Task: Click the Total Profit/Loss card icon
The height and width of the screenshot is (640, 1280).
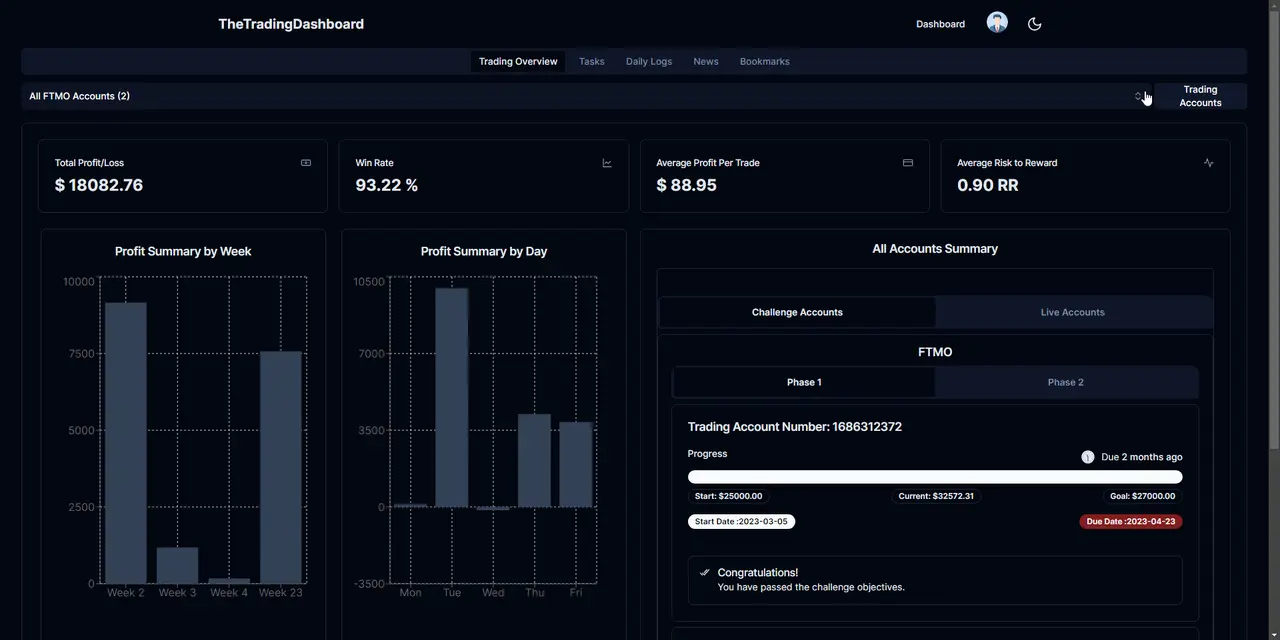Action: (x=306, y=163)
